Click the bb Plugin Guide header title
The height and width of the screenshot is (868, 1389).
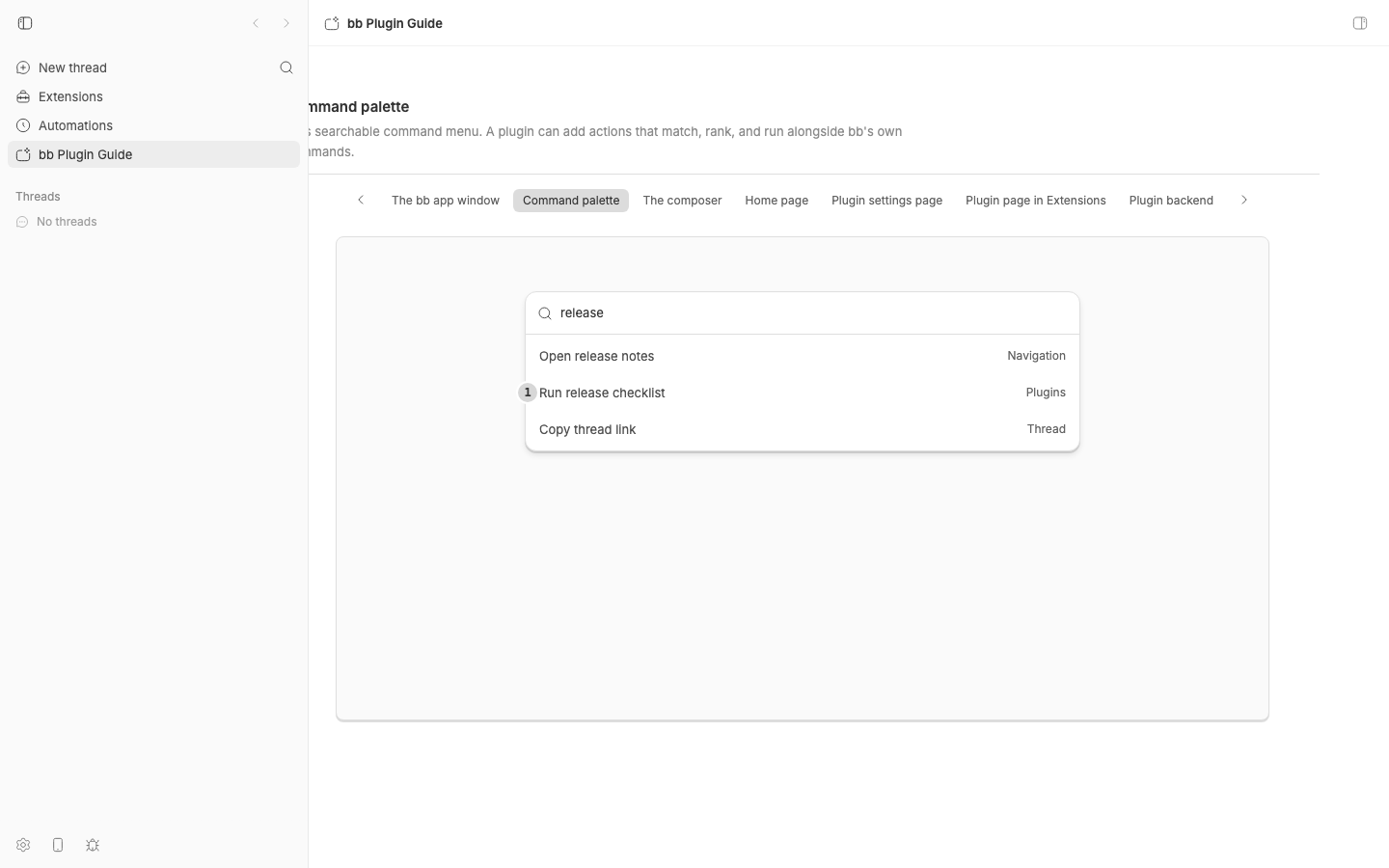pos(395,23)
